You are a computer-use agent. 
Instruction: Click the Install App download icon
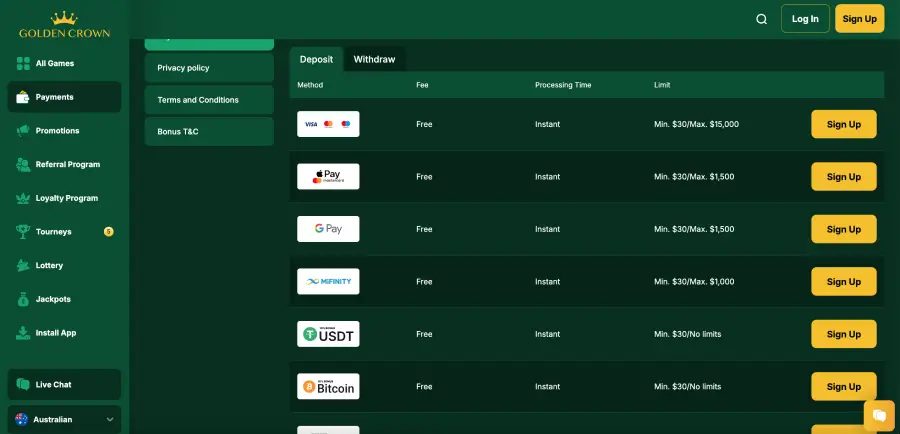(22, 333)
